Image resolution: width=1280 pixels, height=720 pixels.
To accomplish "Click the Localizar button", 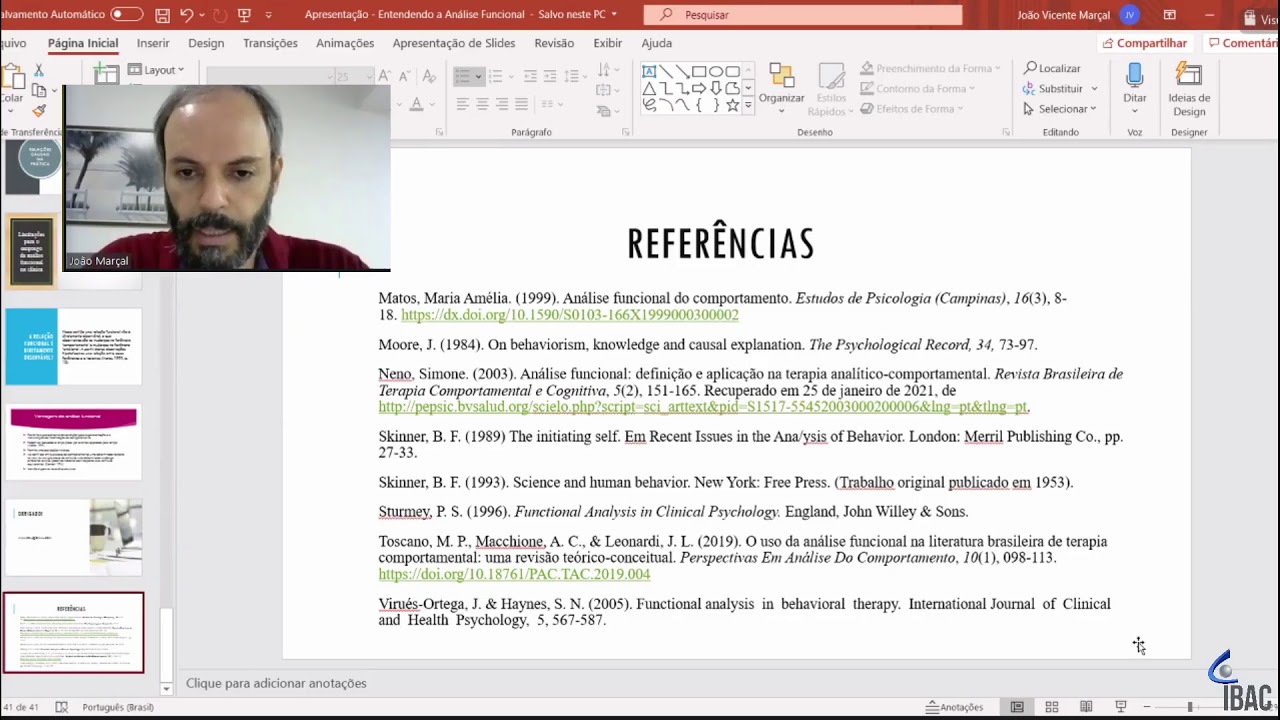I will 1052,68.
